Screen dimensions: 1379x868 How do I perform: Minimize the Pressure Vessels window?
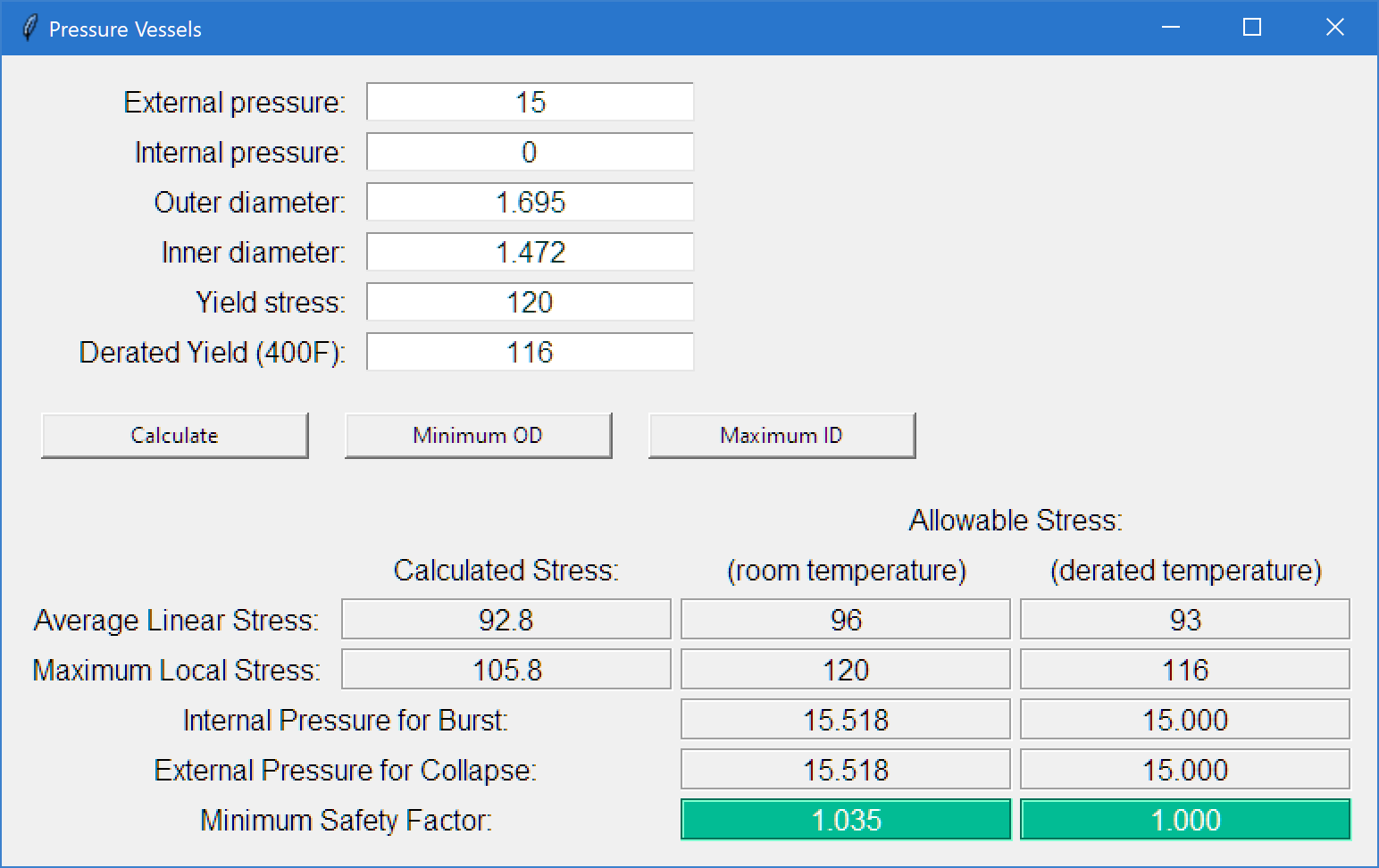pyautogui.click(x=1171, y=28)
